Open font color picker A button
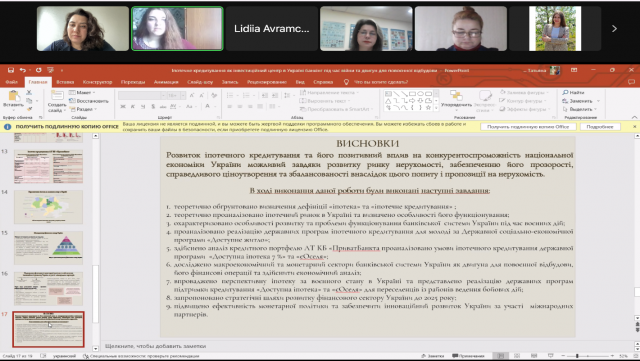The height and width of the screenshot is (361, 640). coord(207,107)
